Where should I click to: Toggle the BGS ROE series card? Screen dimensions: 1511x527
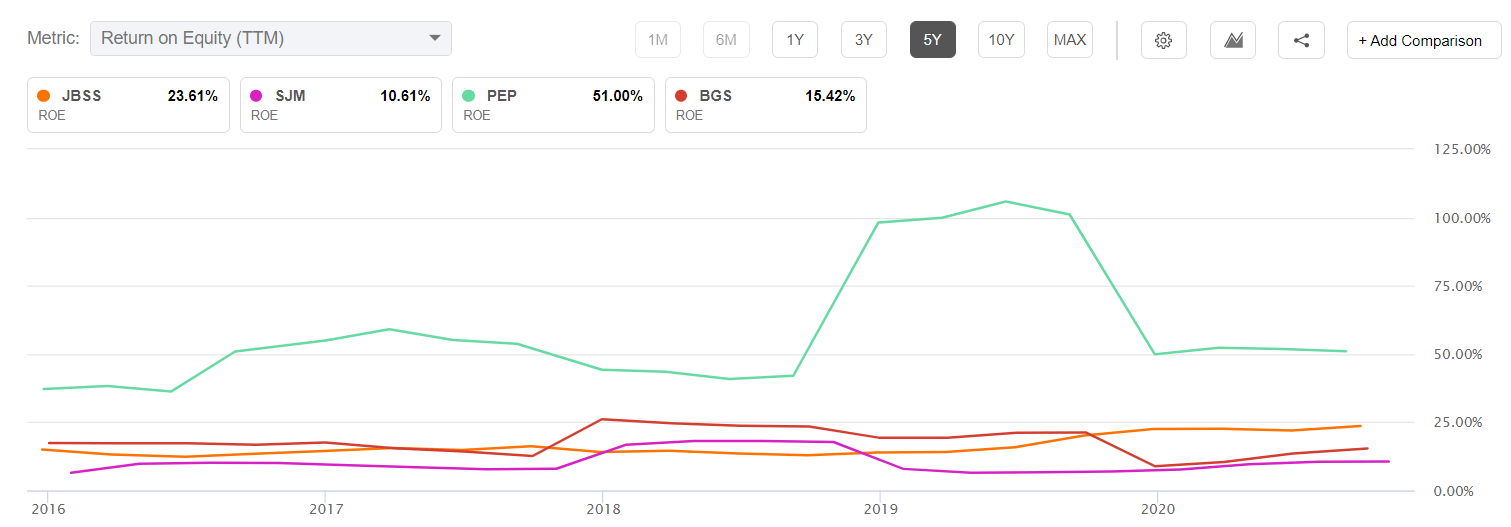pyautogui.click(x=766, y=105)
